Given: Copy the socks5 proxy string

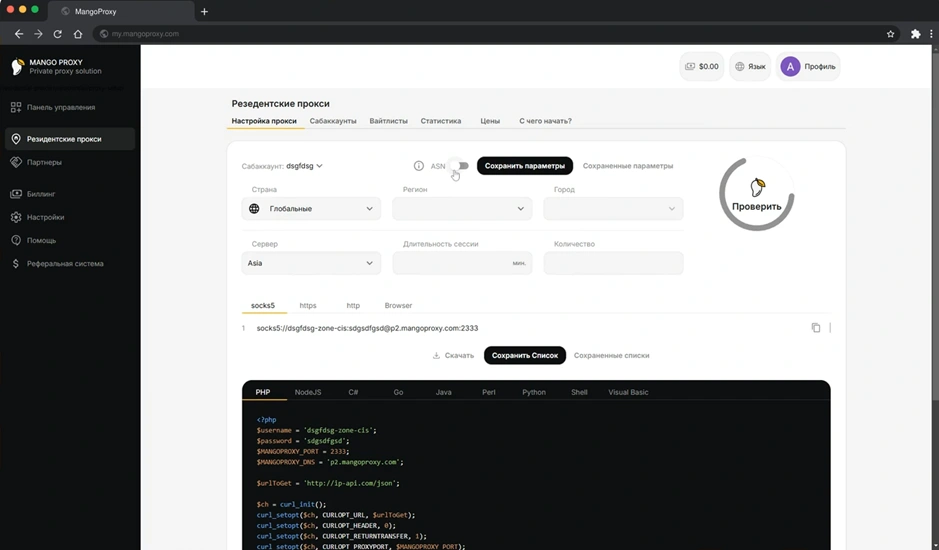Looking at the screenshot, I should click(816, 328).
